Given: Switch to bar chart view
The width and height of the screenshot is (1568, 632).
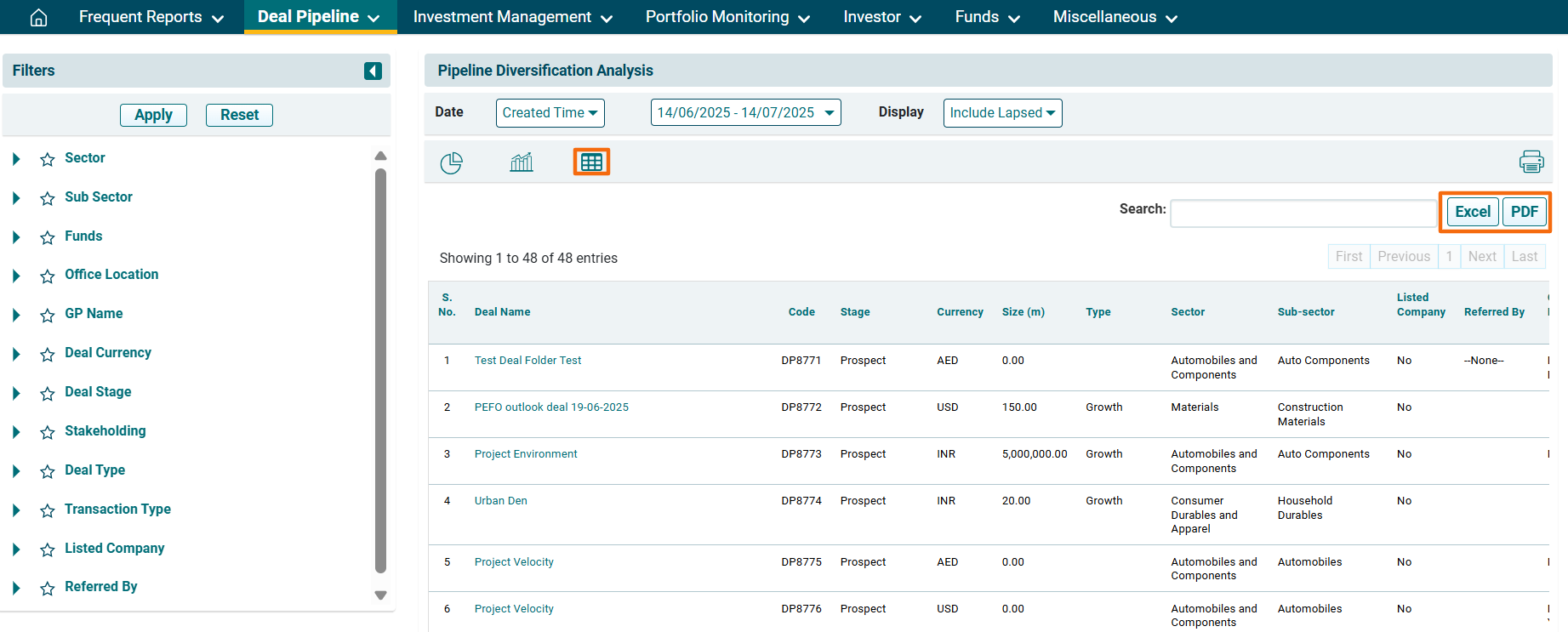Looking at the screenshot, I should click(522, 162).
